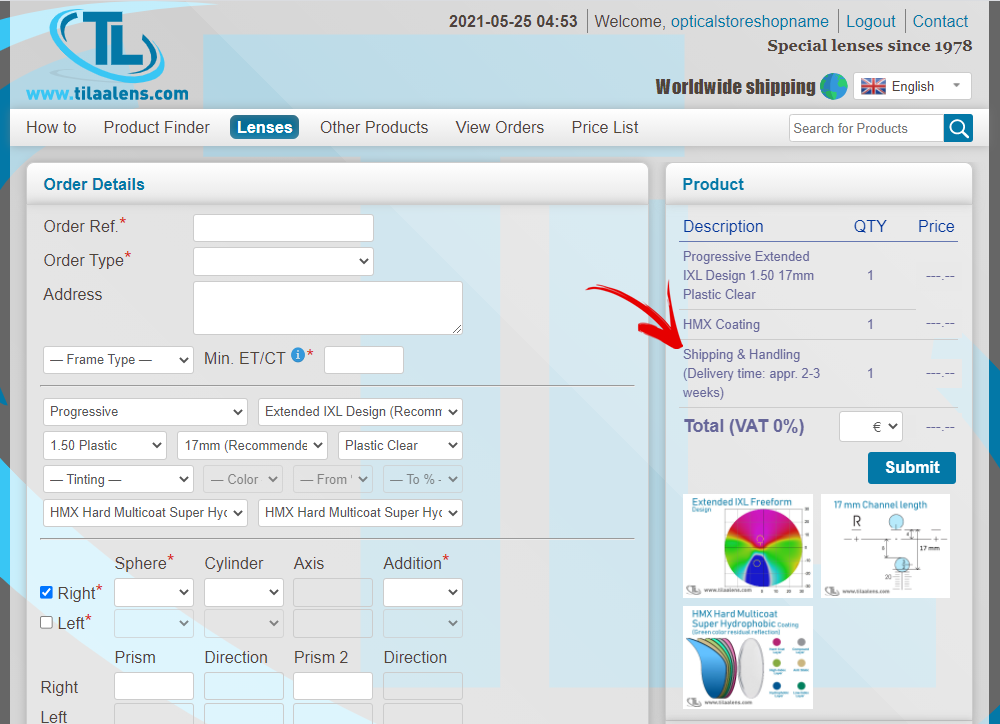This screenshot has width=1000, height=724.
Task: Open the English language selector with flag
Action: coord(911,86)
